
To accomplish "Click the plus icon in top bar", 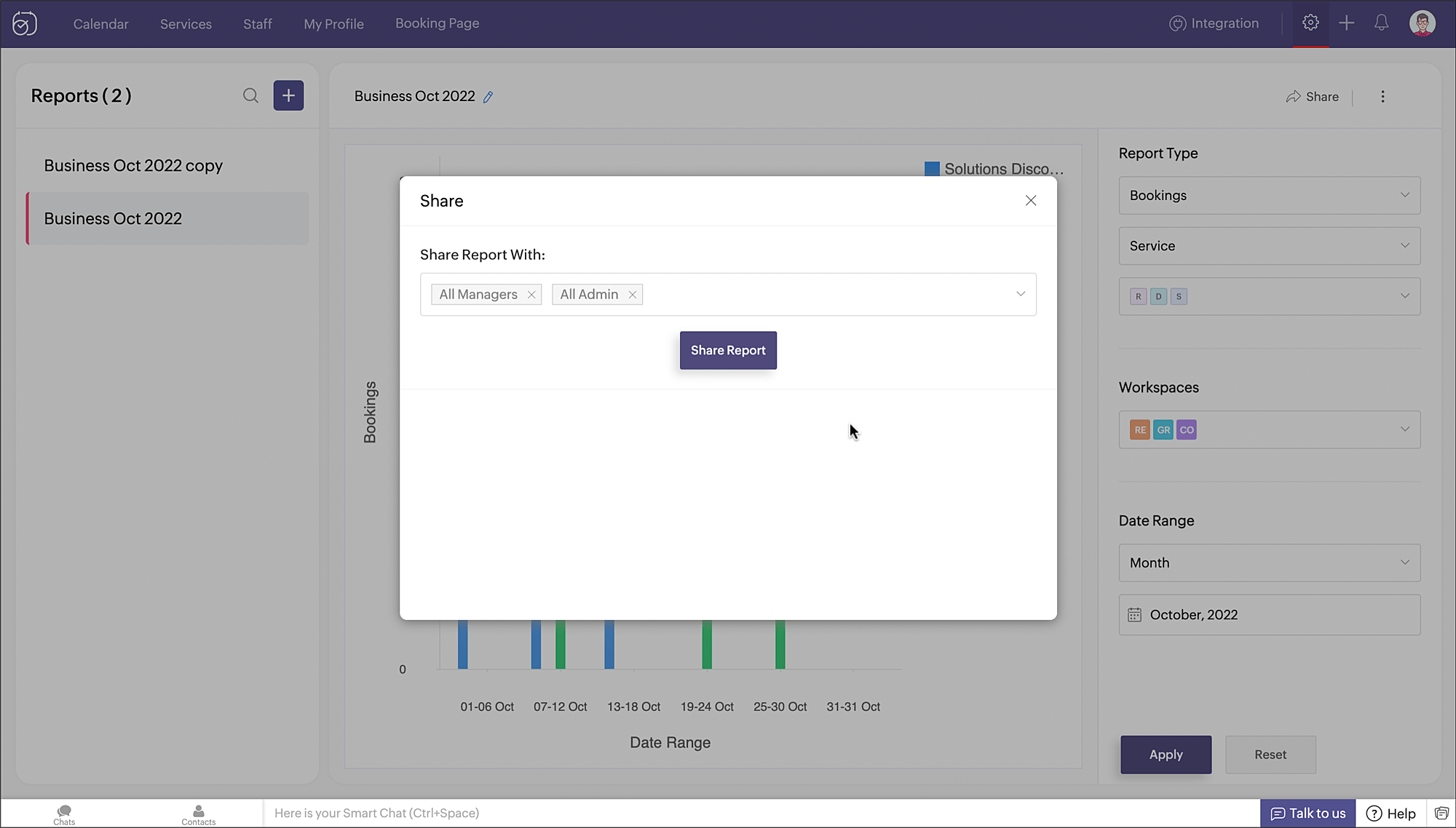I will click(x=1346, y=23).
